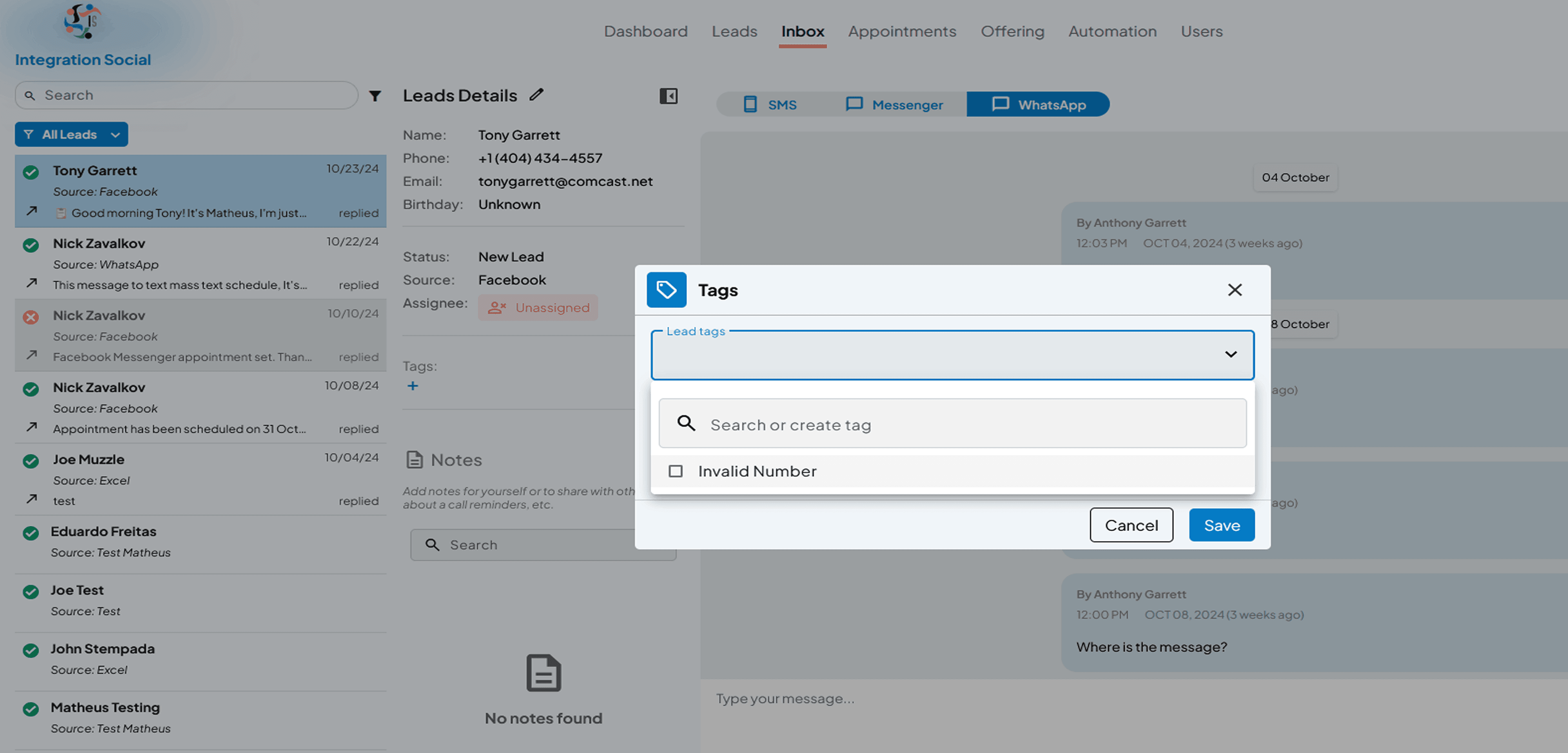
Task: Click the filter funnel icon beside search
Action: 375,96
